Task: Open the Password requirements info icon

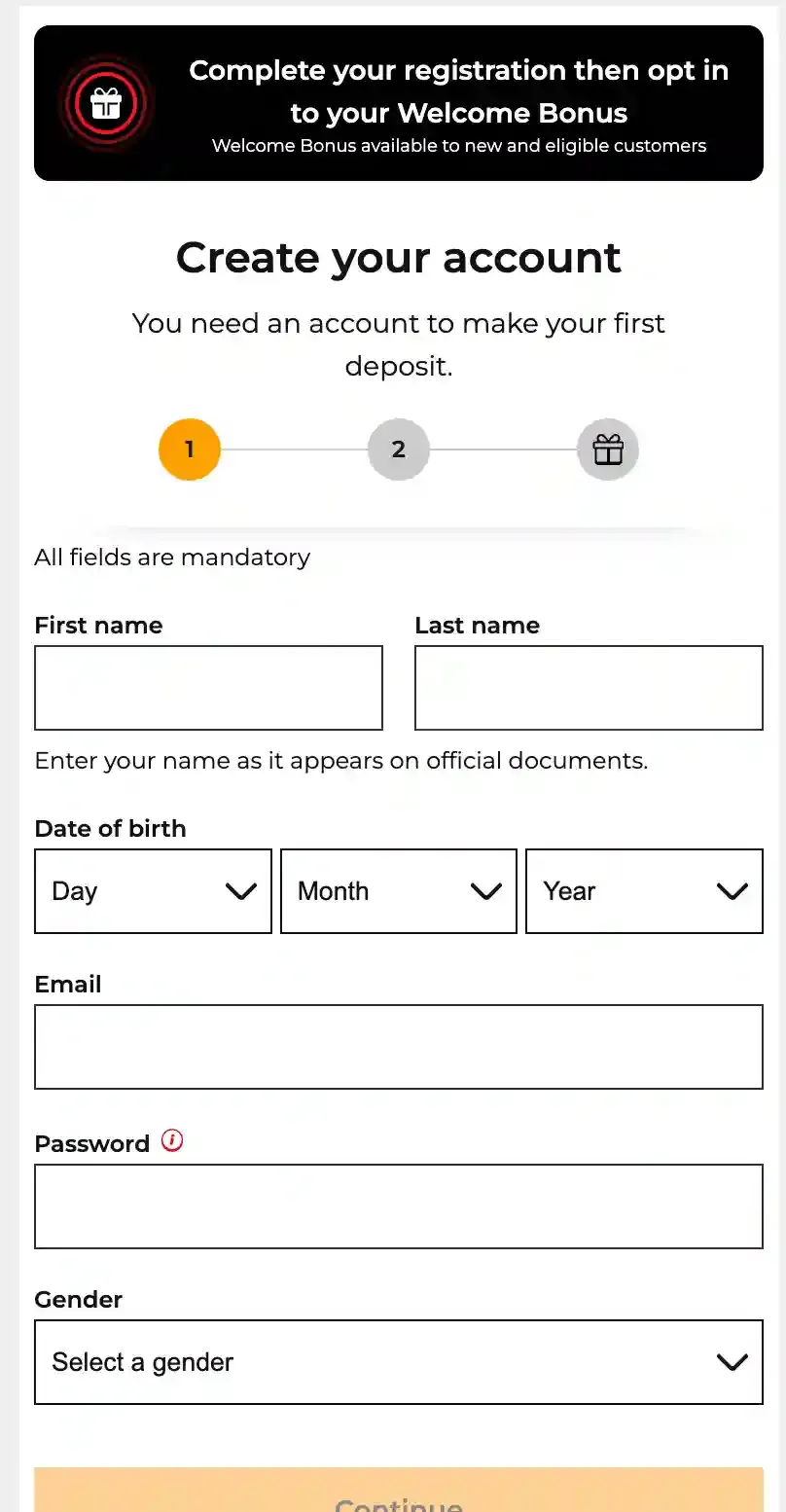Action: pyautogui.click(x=172, y=1139)
